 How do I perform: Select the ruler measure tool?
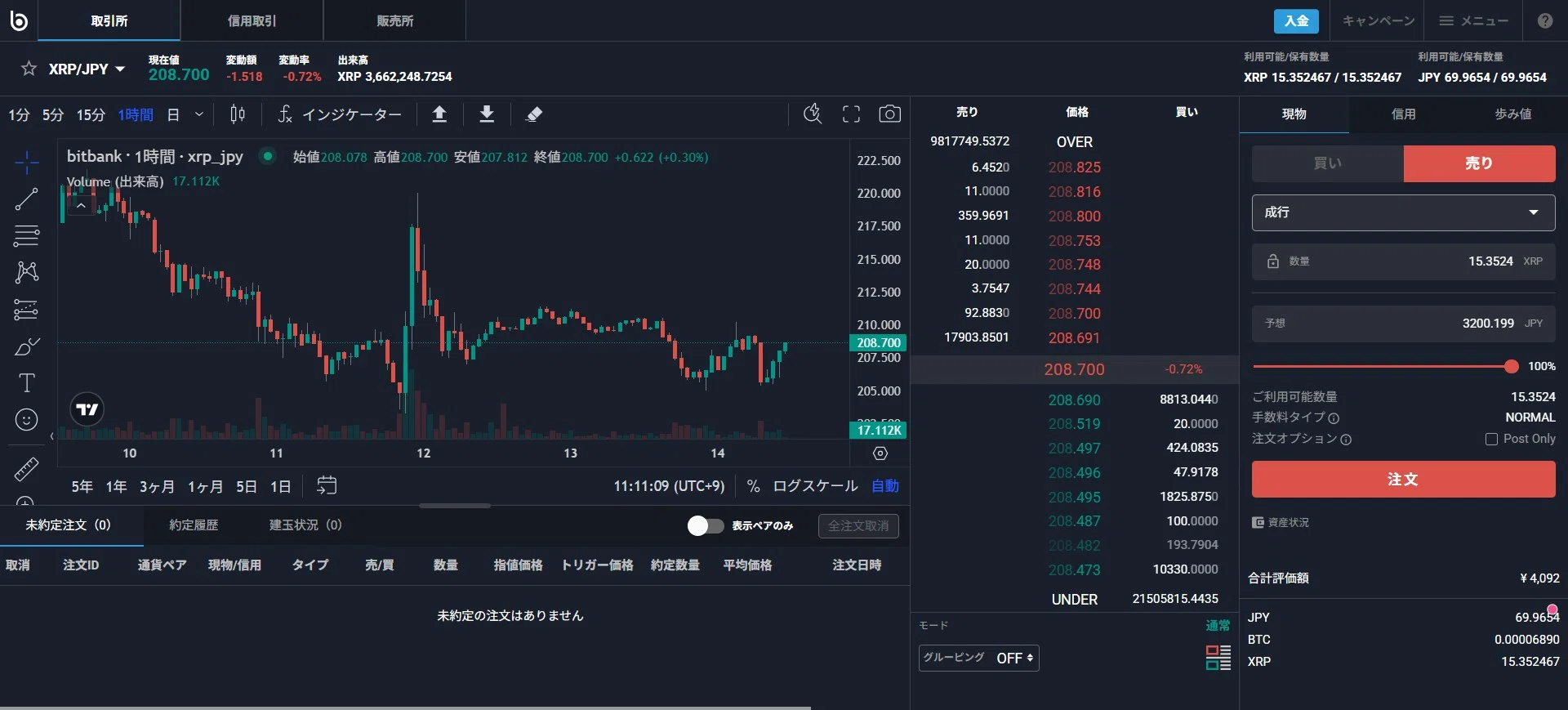click(x=26, y=469)
